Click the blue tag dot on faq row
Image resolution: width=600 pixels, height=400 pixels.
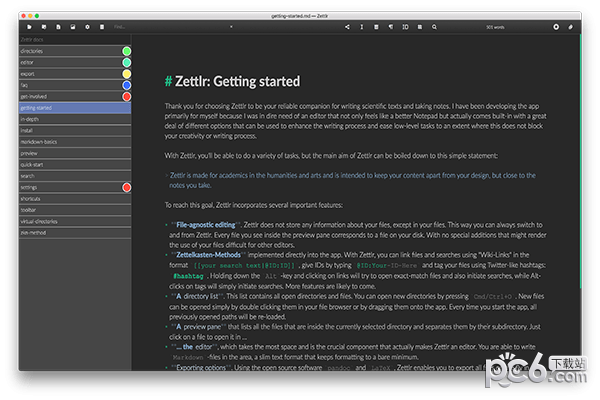coord(127,85)
